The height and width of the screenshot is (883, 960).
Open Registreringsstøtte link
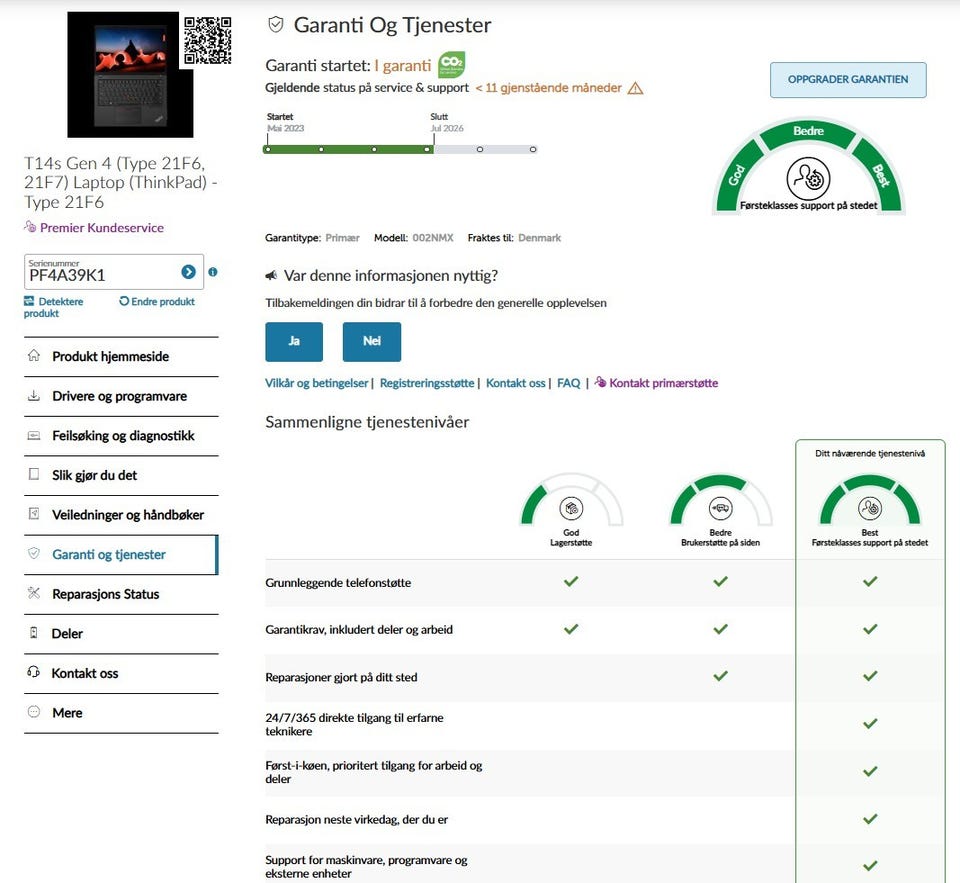[427, 383]
